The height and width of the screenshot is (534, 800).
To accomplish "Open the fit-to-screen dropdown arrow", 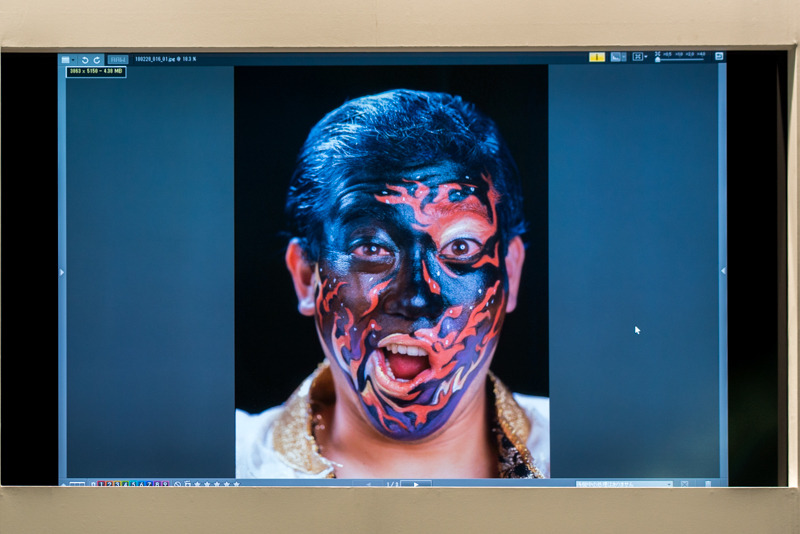I will tap(646, 57).
